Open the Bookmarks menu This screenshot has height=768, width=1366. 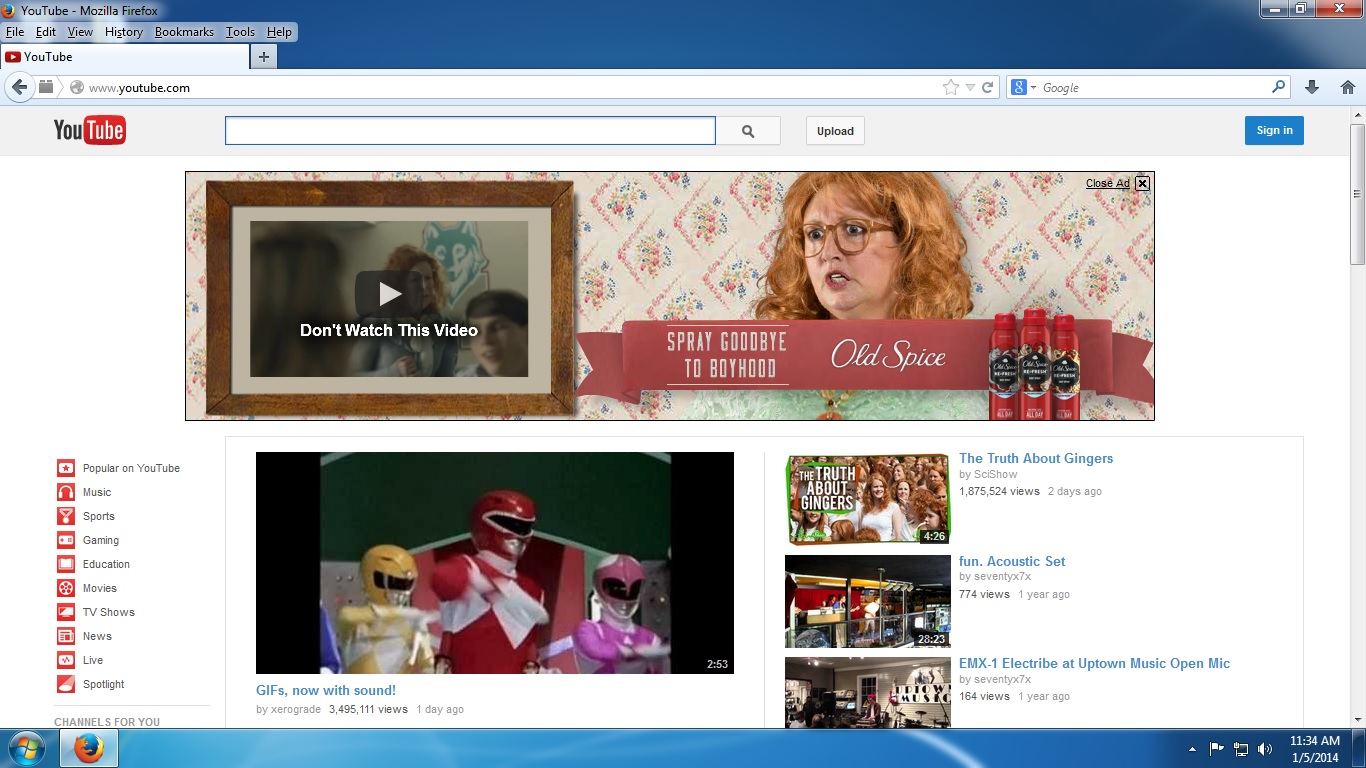coord(184,32)
